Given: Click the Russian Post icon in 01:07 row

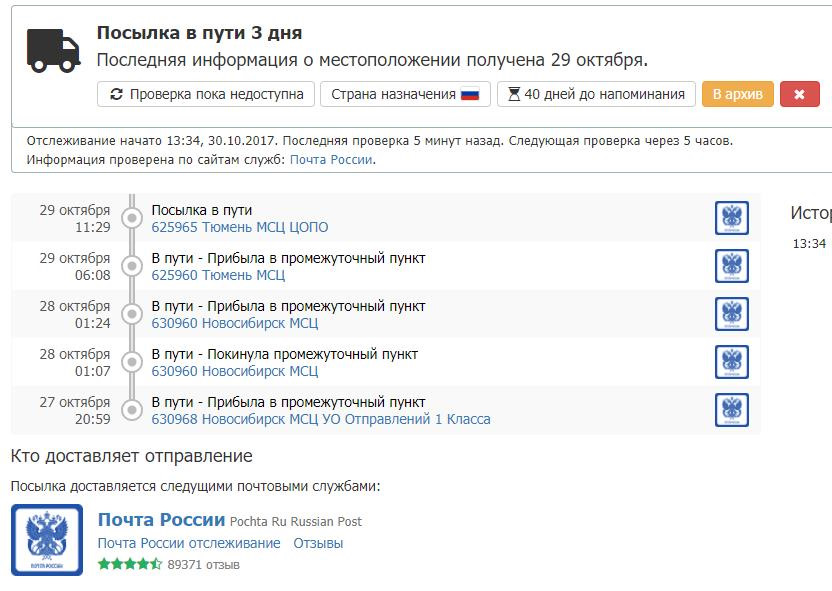Looking at the screenshot, I should coord(732,362).
